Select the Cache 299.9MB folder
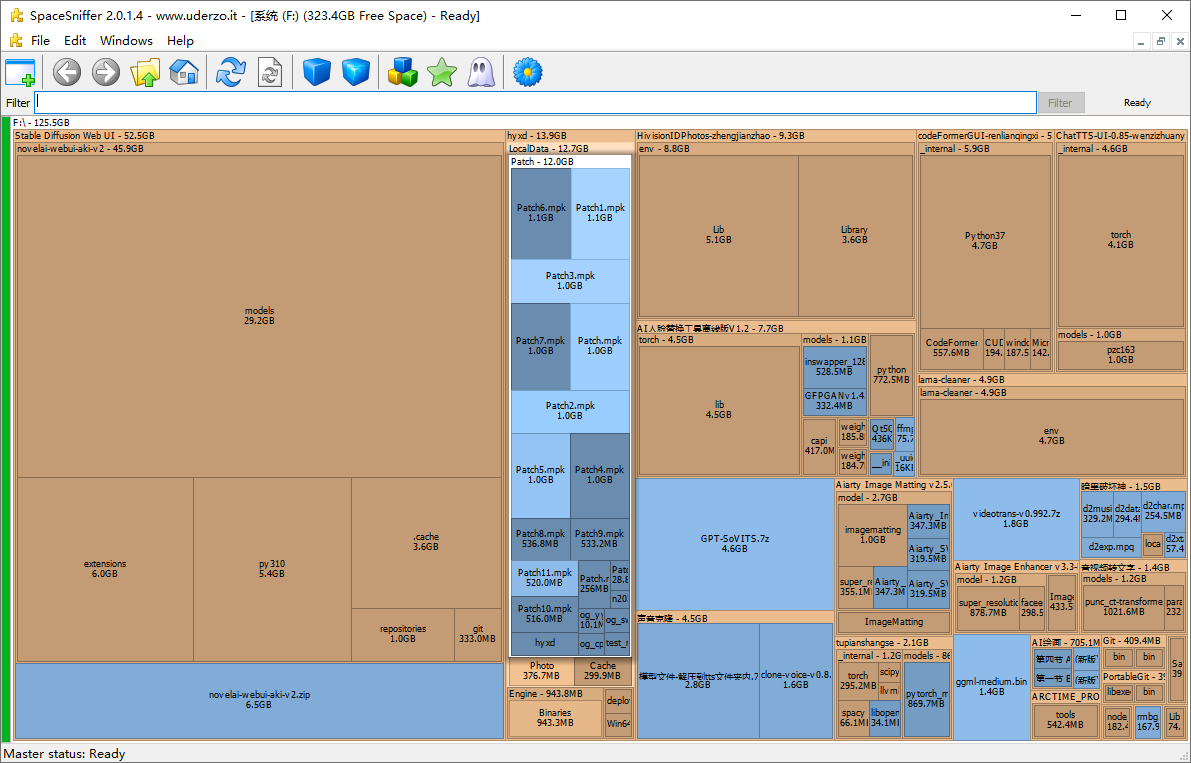 point(603,671)
